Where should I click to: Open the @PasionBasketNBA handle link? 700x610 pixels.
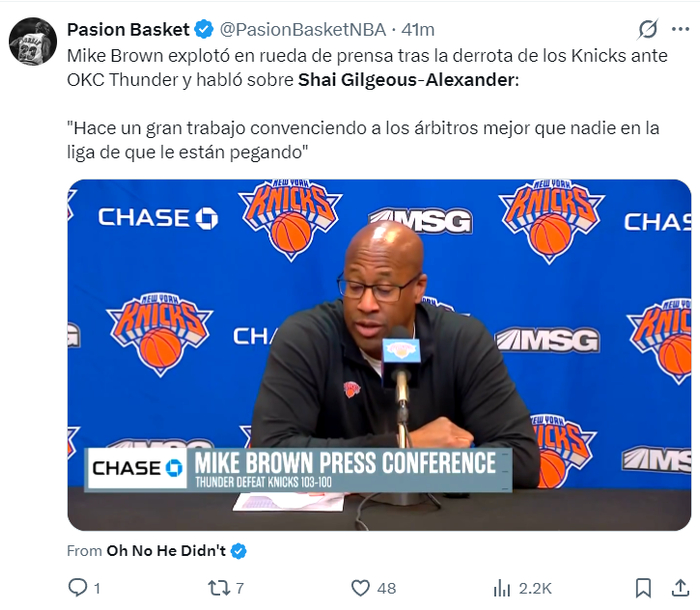[x=303, y=29]
